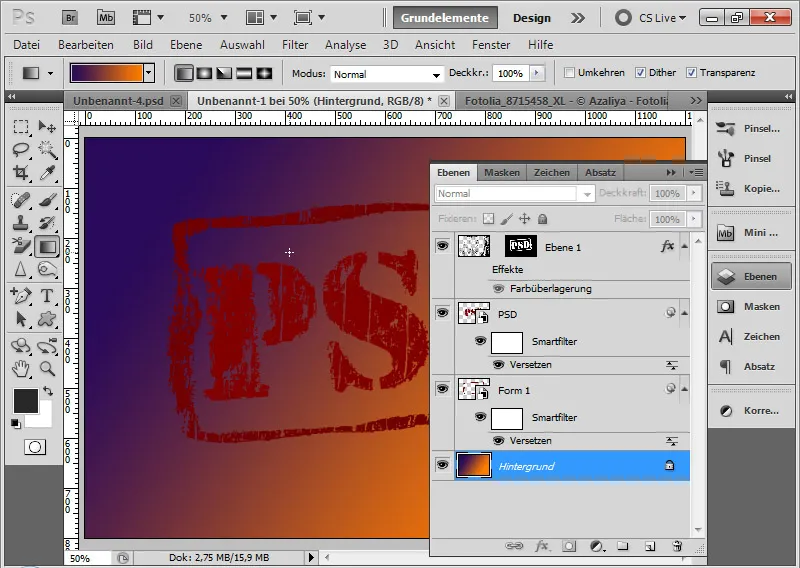The image size is (800, 568).
Task: Choose the radial gradient style
Action: [204, 73]
